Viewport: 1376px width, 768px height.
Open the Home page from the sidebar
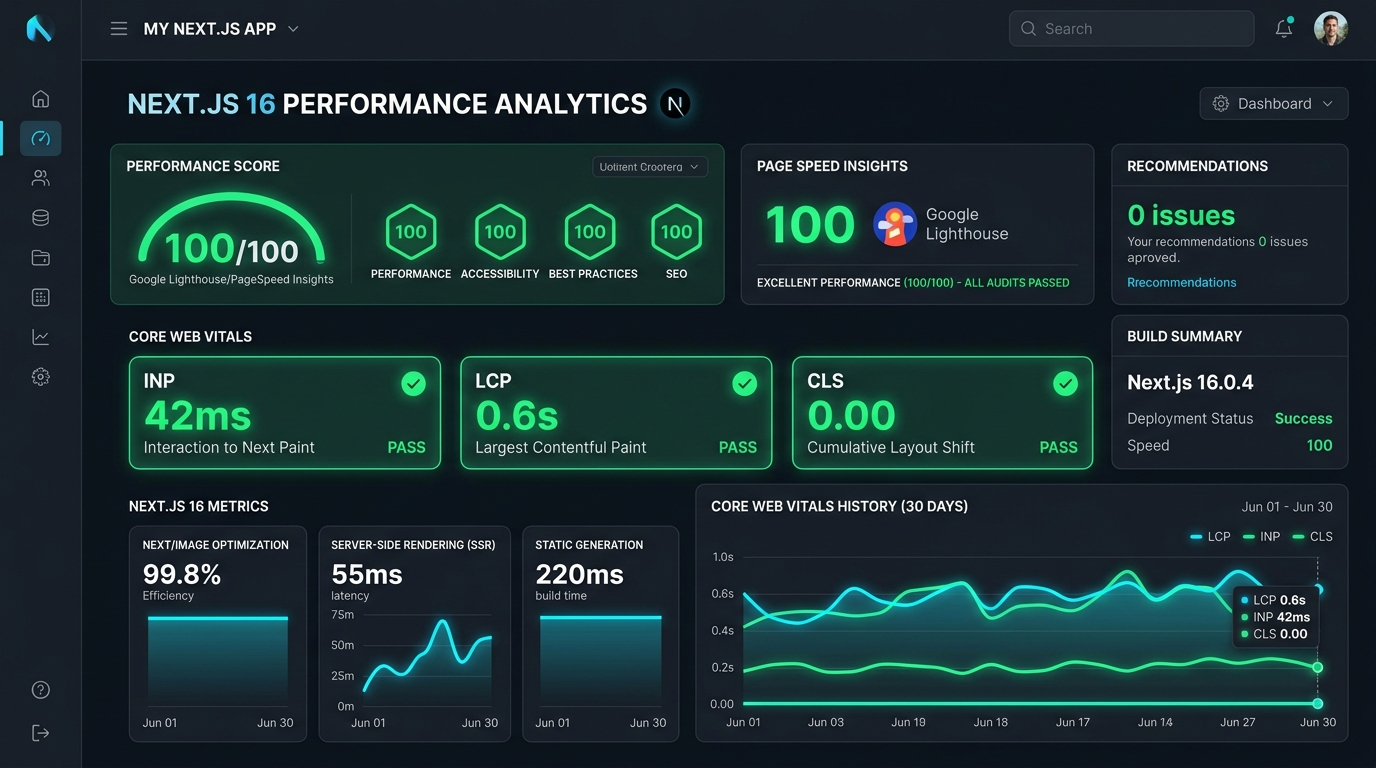click(x=40, y=99)
